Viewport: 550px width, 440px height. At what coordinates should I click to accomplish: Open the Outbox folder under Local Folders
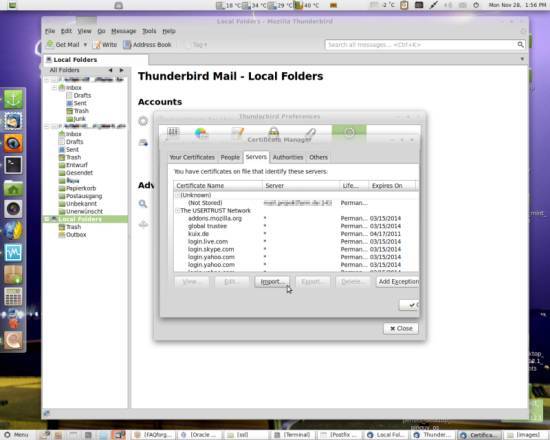[x=76, y=234]
